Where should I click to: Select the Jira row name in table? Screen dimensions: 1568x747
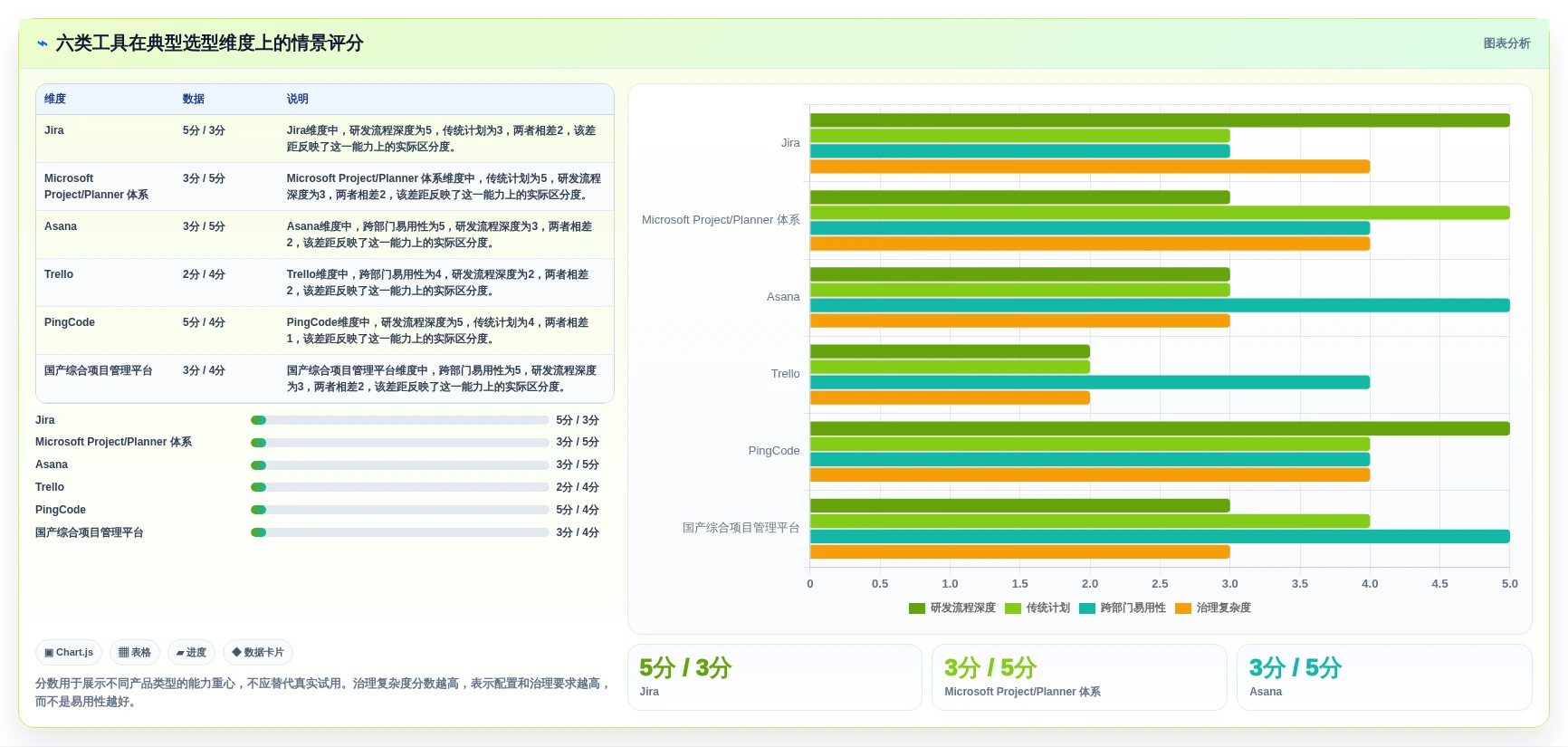pyautogui.click(x=54, y=130)
